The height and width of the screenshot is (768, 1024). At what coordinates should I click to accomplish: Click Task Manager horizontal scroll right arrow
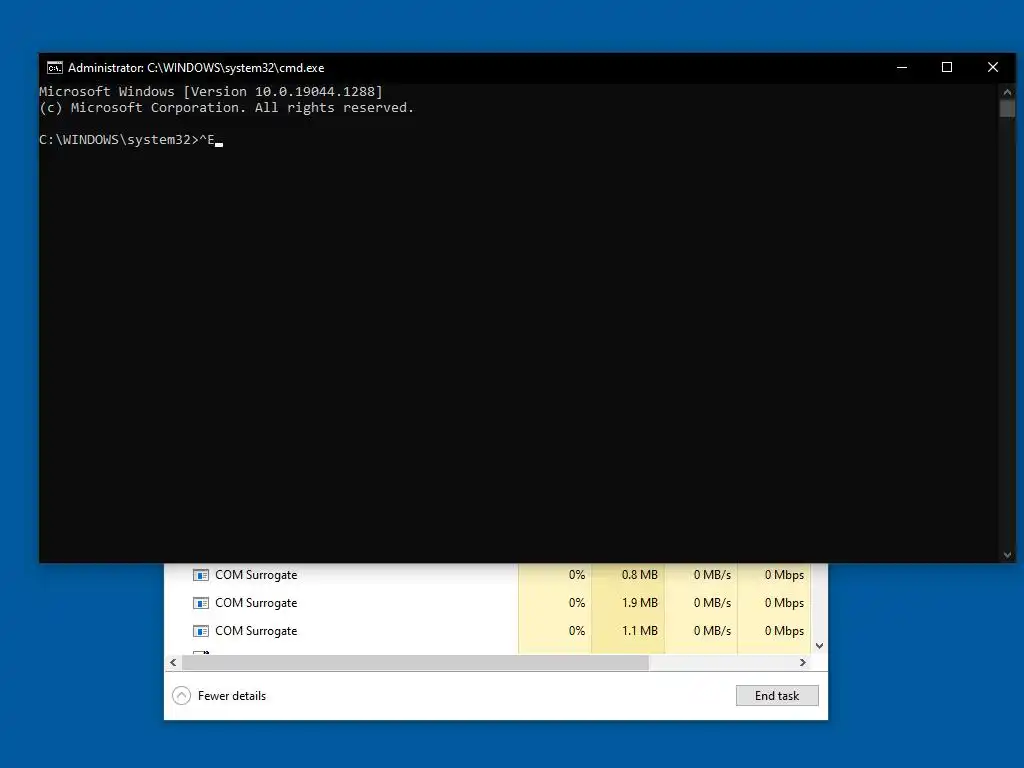pyautogui.click(x=803, y=662)
